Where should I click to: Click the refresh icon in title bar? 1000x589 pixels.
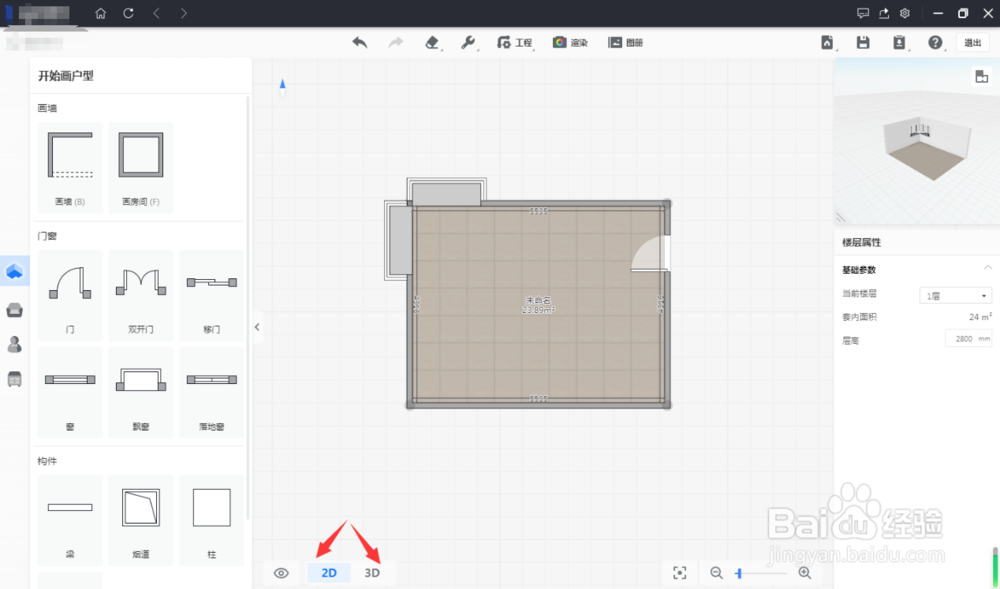(129, 13)
